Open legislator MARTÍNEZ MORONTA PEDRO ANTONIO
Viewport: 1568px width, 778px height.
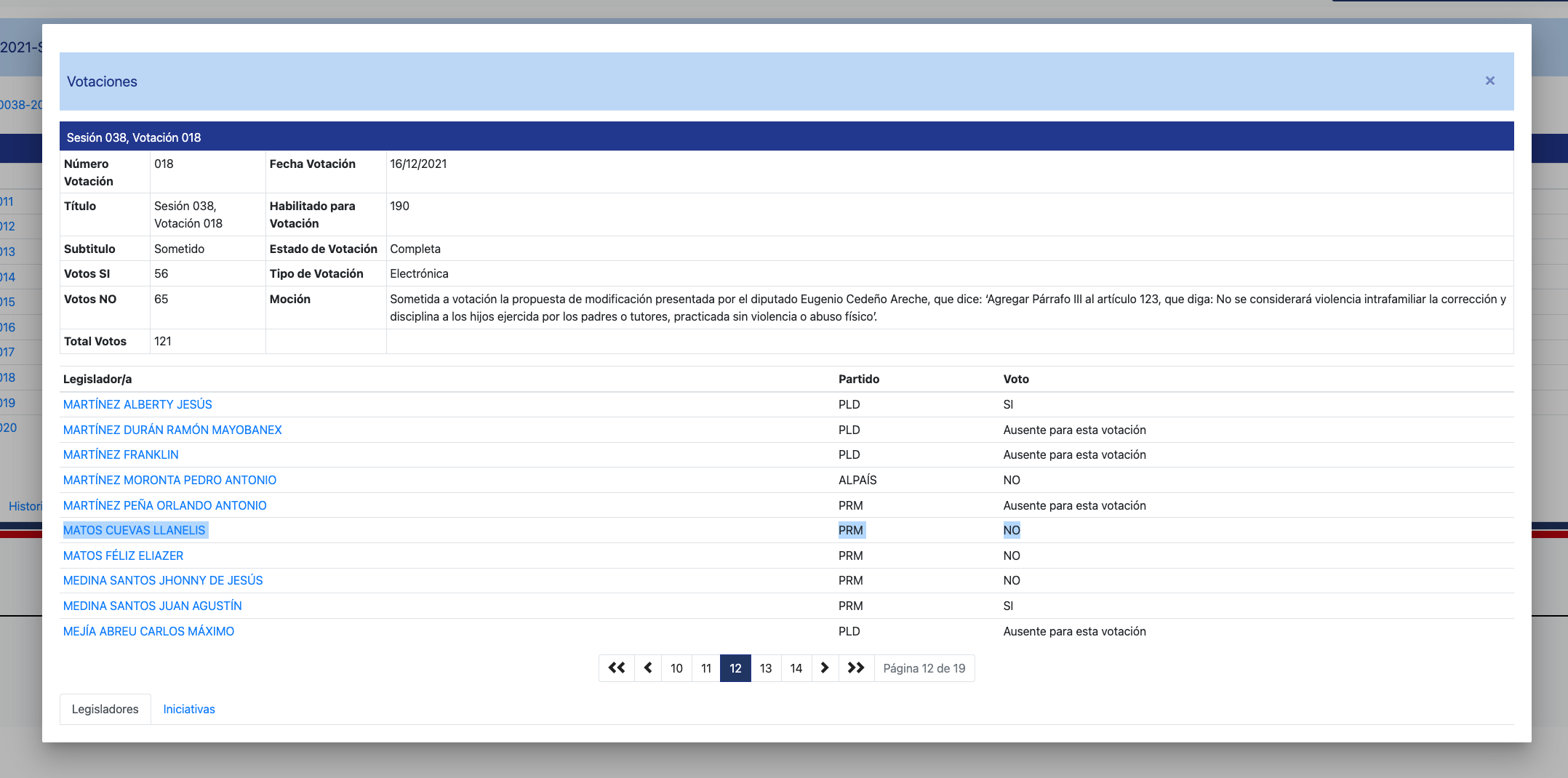[x=169, y=480]
